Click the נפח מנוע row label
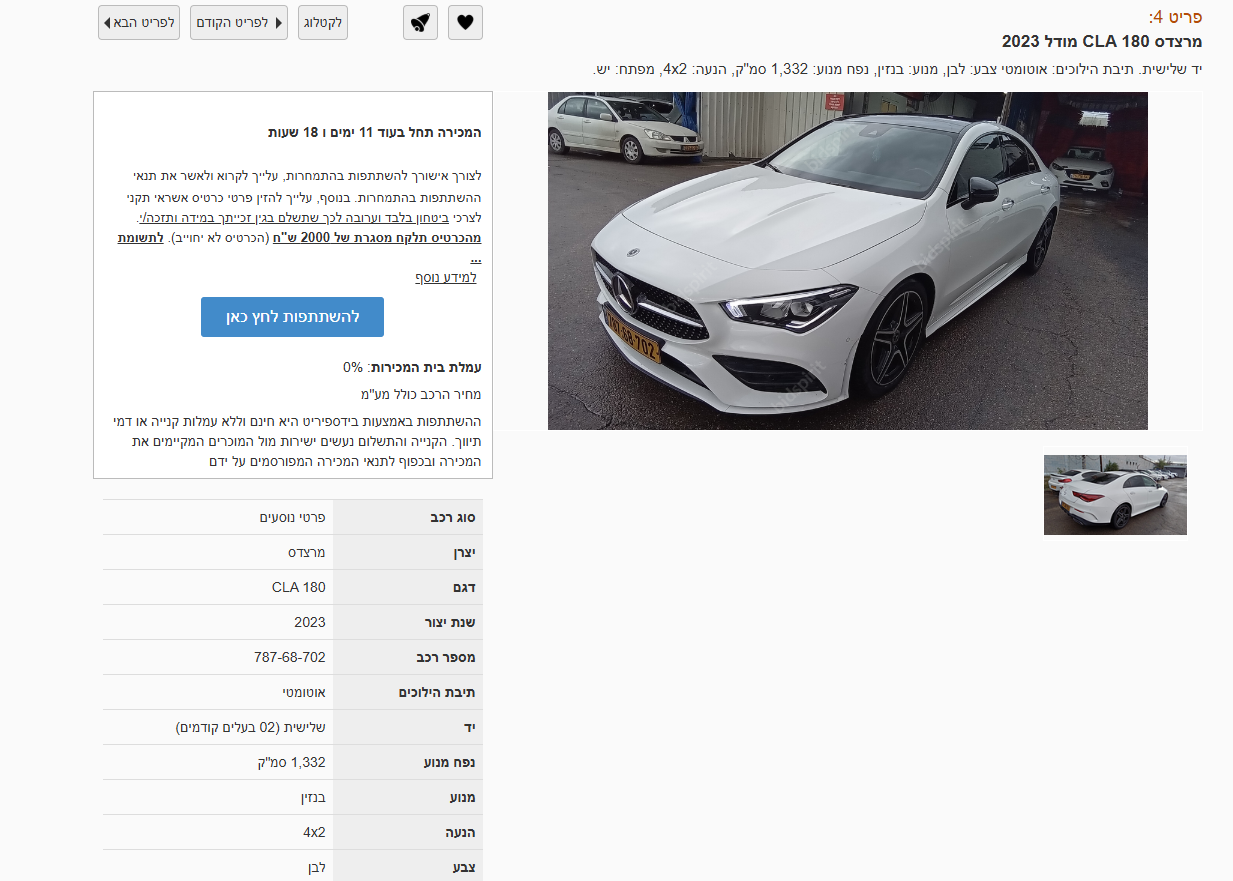This screenshot has height=881, width=1233. (x=450, y=762)
